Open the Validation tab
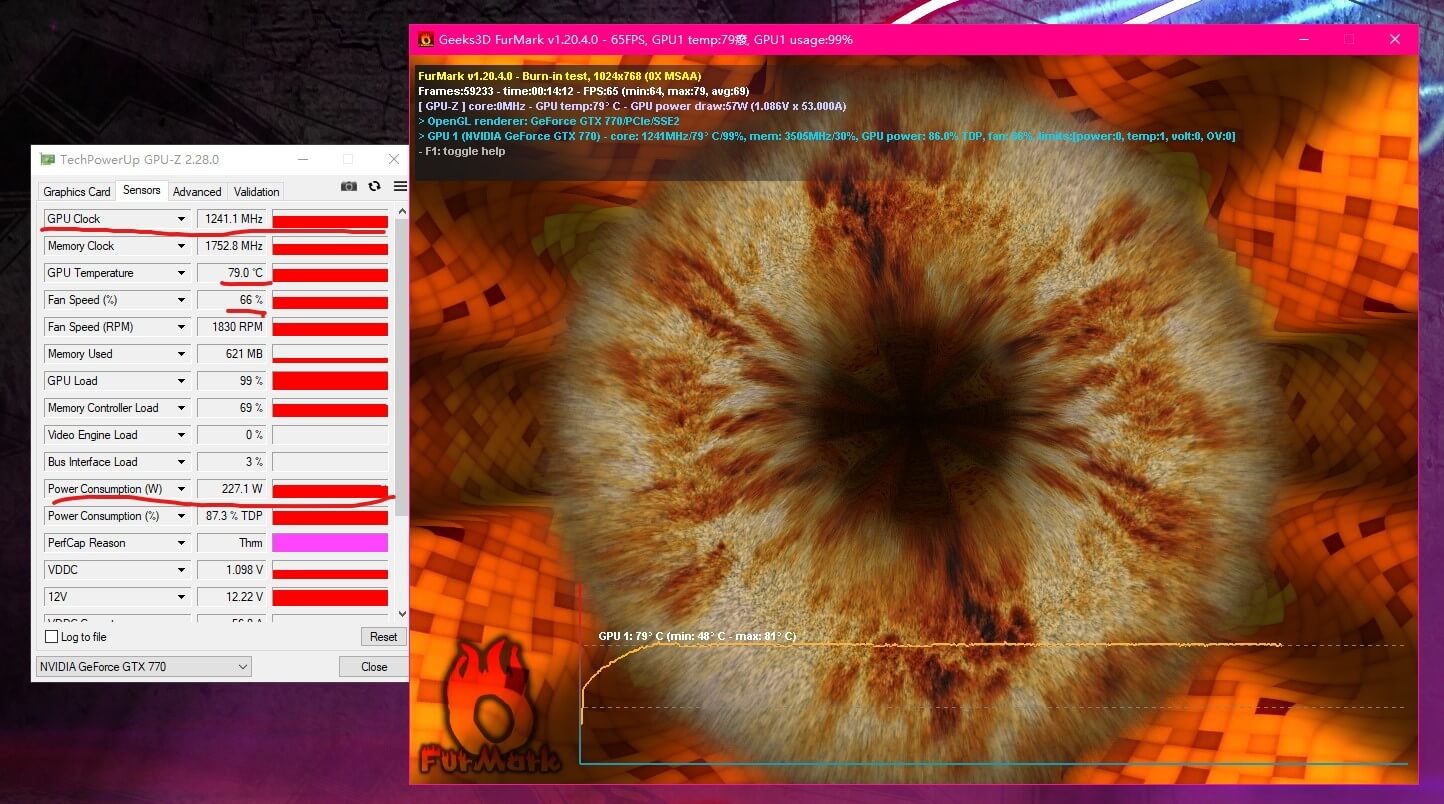1444x804 pixels. 257,191
